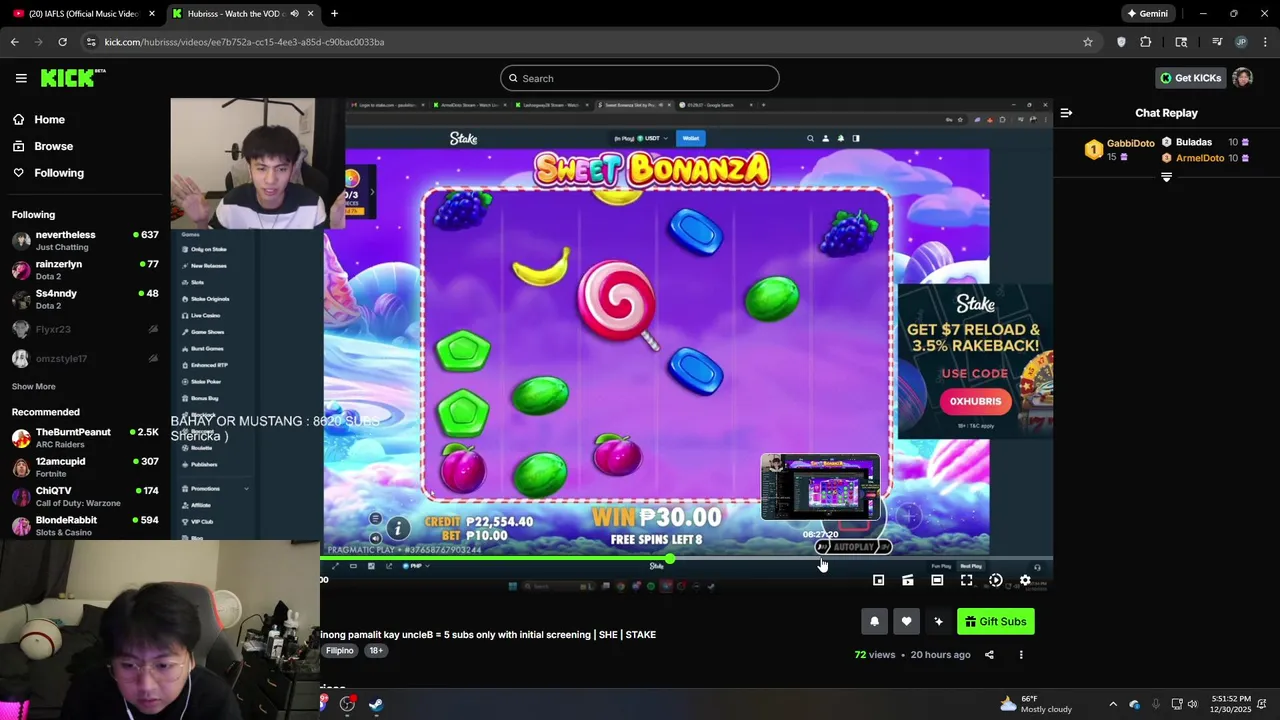The image size is (1280, 720).
Task: Toggle notification bell for channel
Action: click(874, 622)
